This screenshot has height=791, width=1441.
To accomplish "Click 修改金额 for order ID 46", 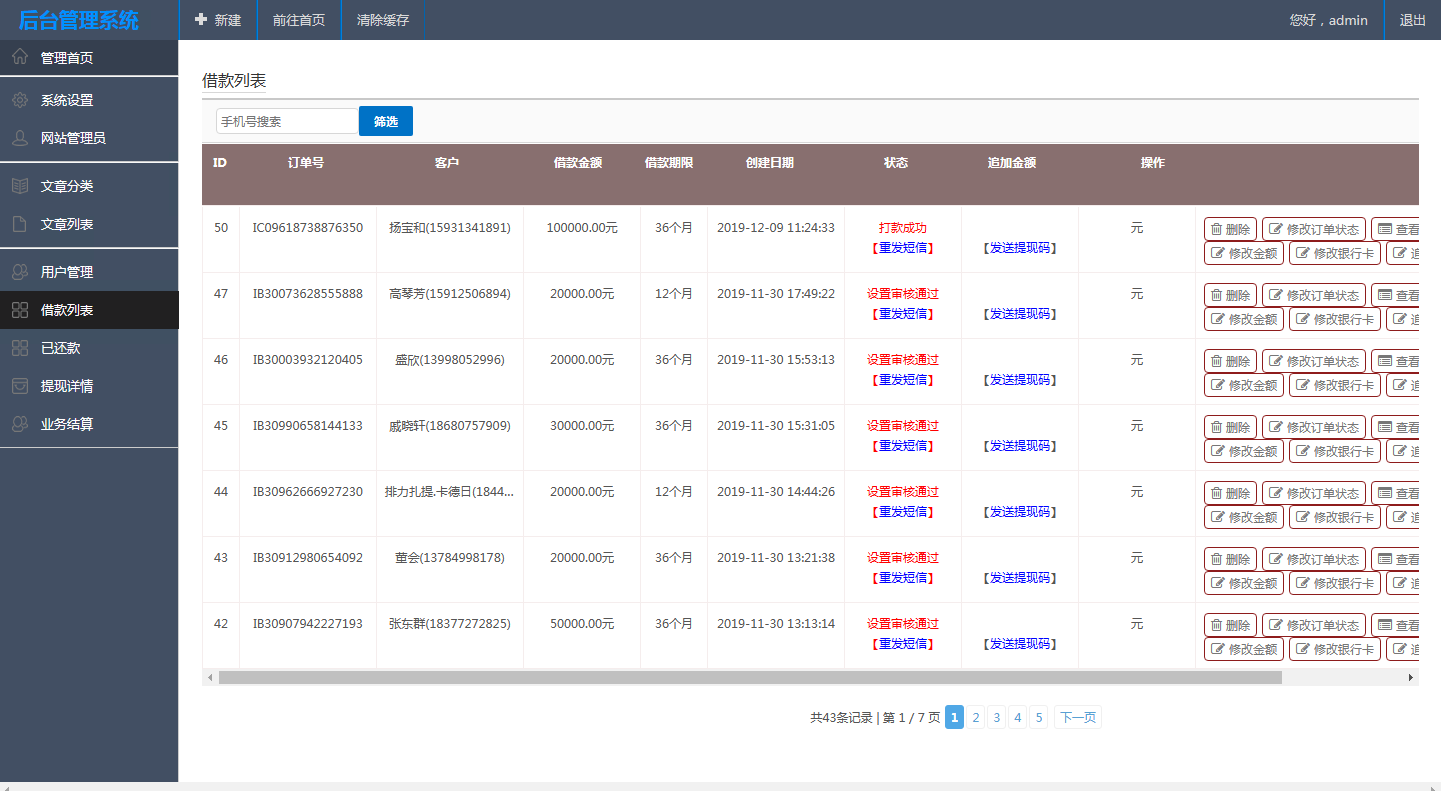I will click(x=1244, y=385).
